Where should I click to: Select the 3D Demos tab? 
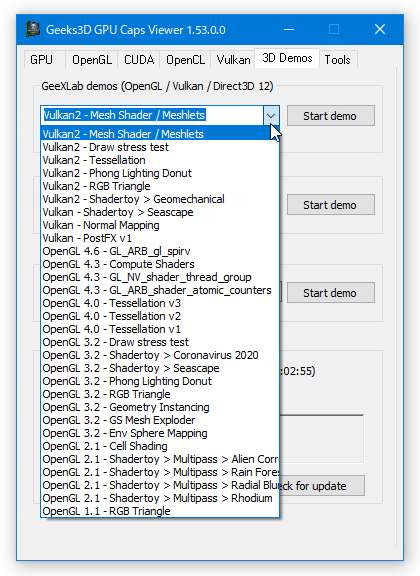[x=287, y=58]
